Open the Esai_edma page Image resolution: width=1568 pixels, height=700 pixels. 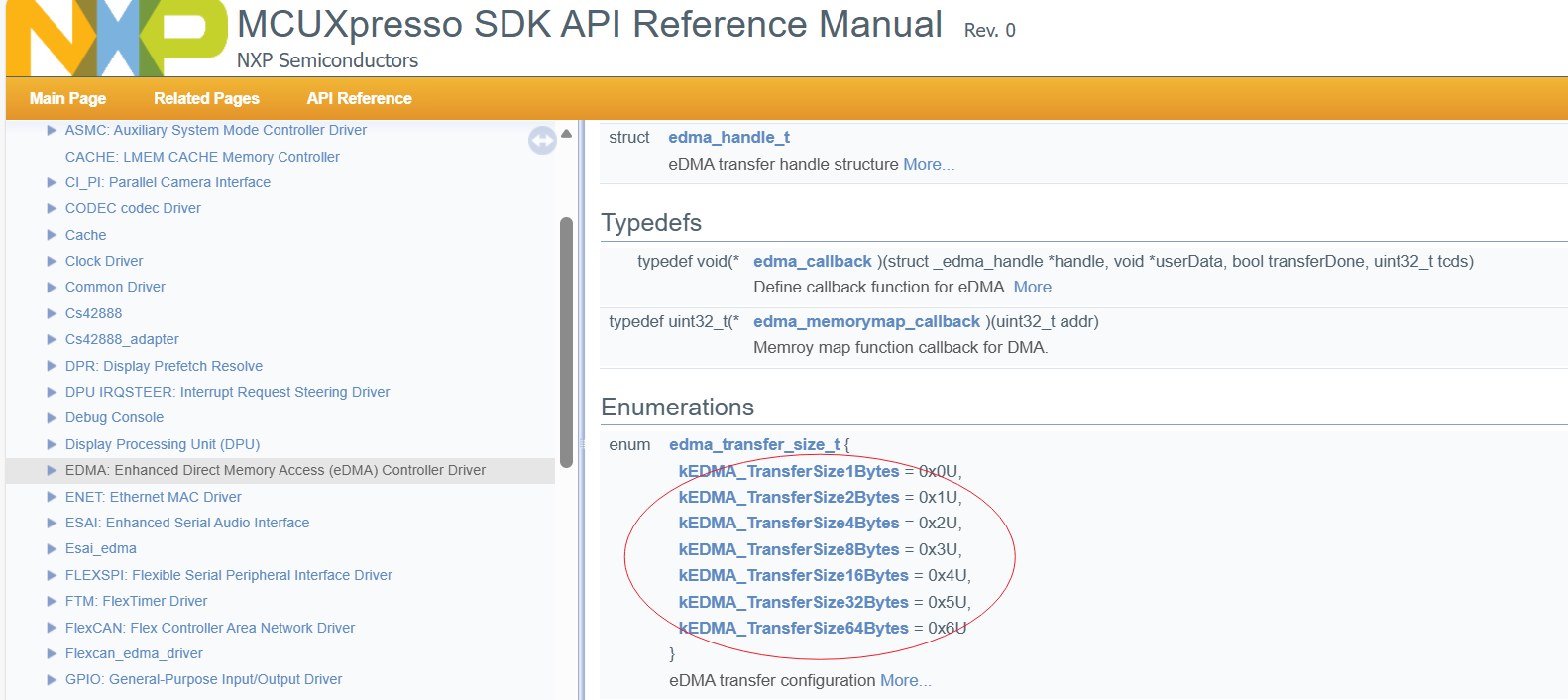[101, 548]
